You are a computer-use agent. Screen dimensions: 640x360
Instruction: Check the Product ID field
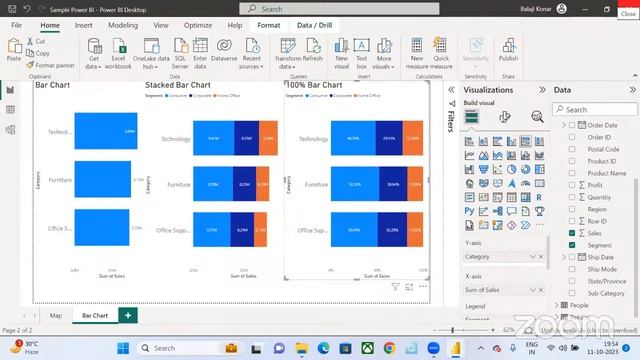tap(572, 161)
